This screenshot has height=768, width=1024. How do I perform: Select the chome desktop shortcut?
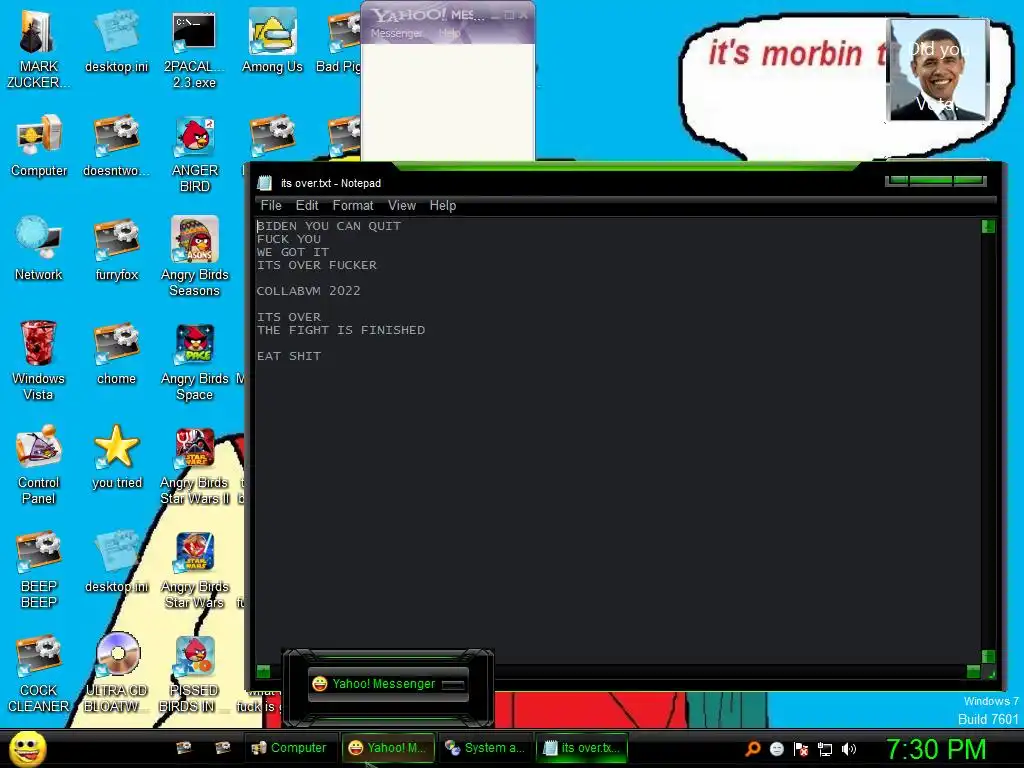coord(116,353)
